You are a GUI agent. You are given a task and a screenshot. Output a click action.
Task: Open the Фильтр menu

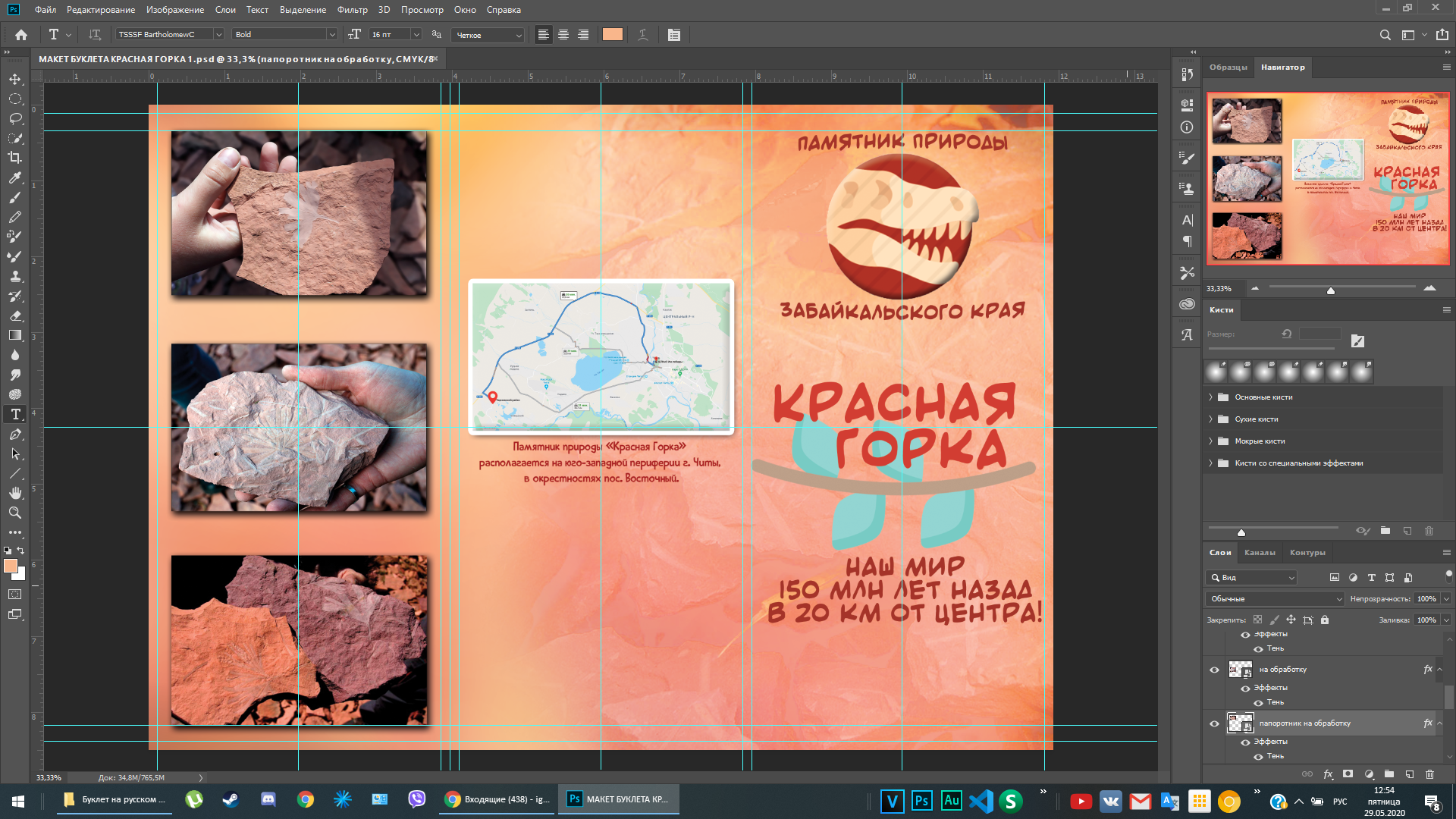pos(352,10)
